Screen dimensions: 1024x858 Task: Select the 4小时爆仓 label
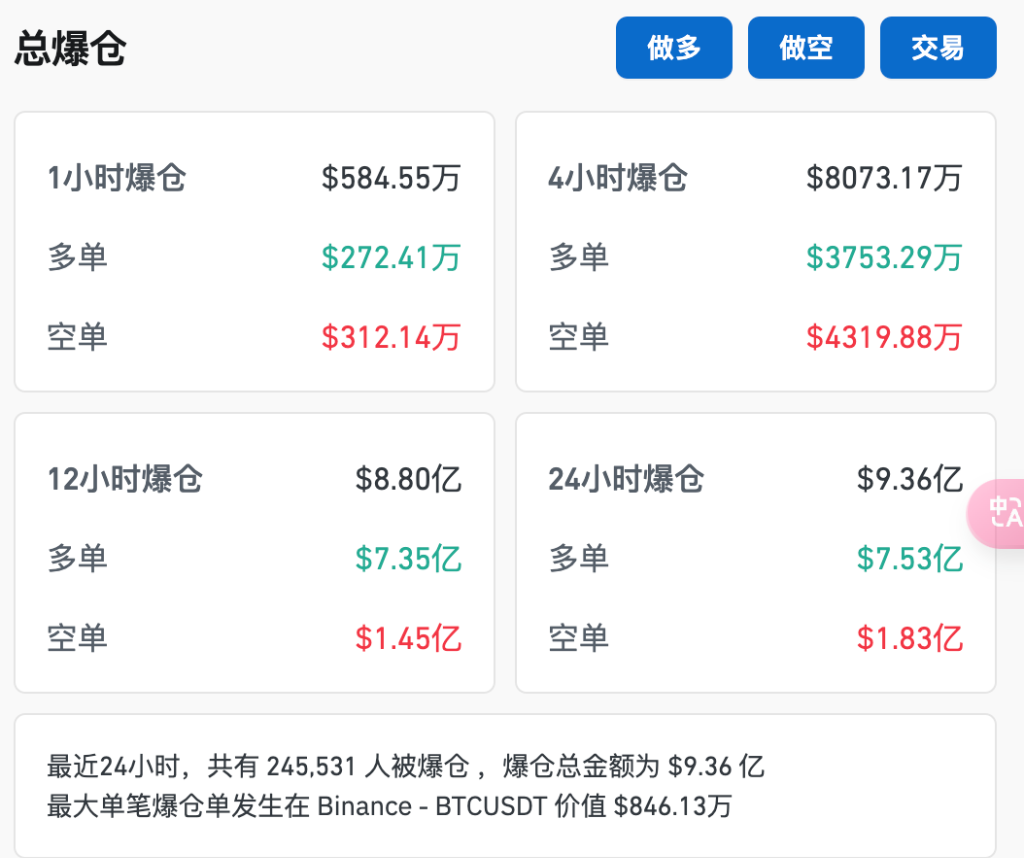(x=618, y=178)
